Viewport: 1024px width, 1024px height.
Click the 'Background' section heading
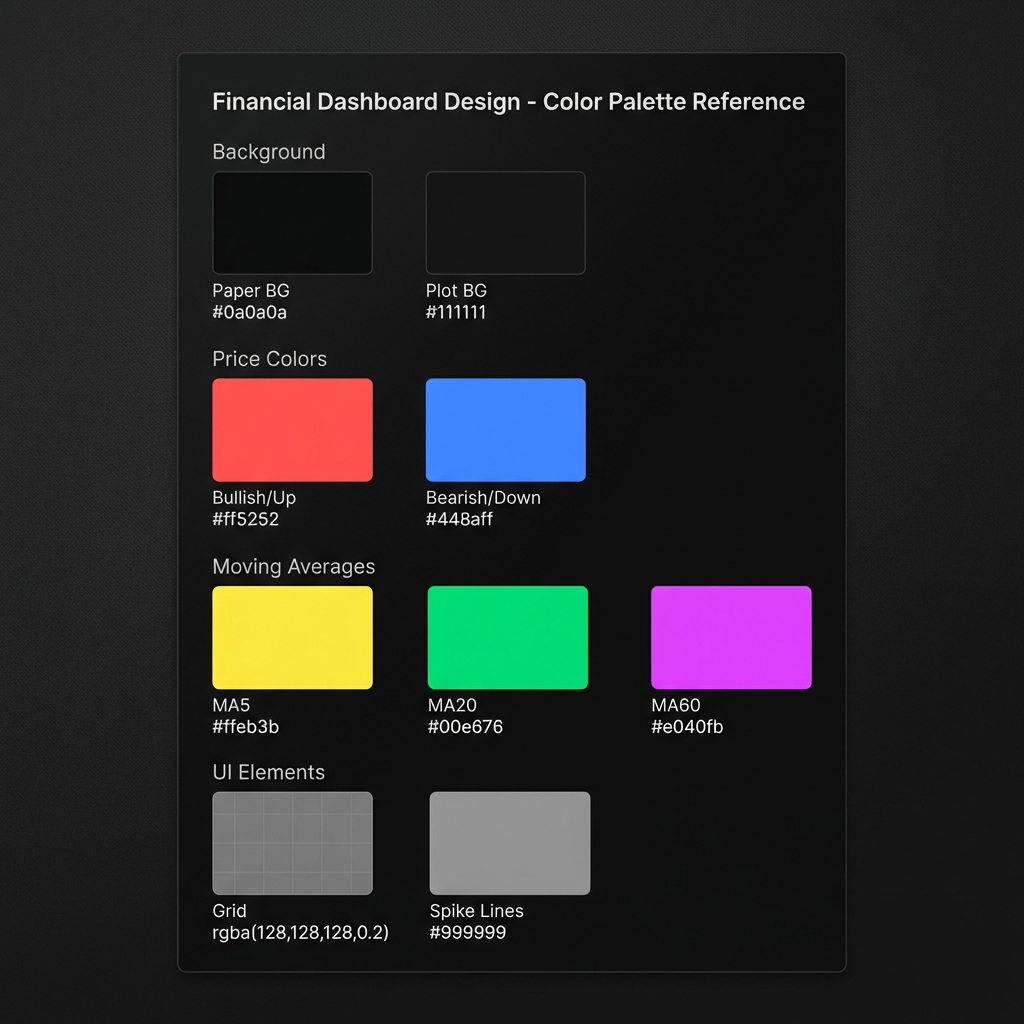coord(268,152)
